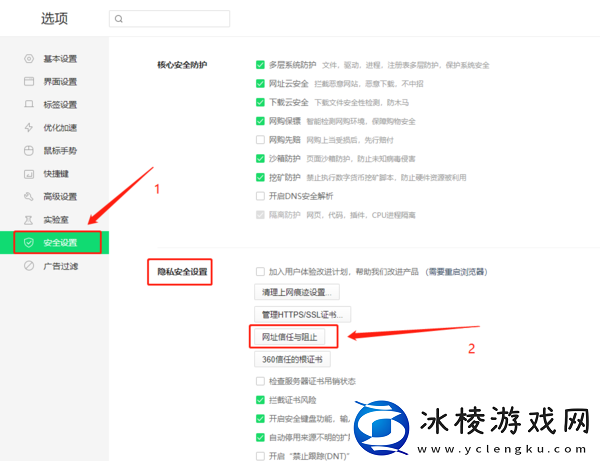Click the 选项 page title
Viewport: 600px width, 461px height.
click(54, 18)
